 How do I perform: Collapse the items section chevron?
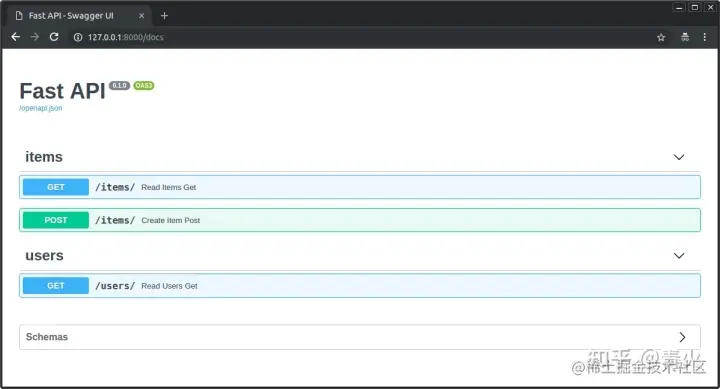point(679,157)
